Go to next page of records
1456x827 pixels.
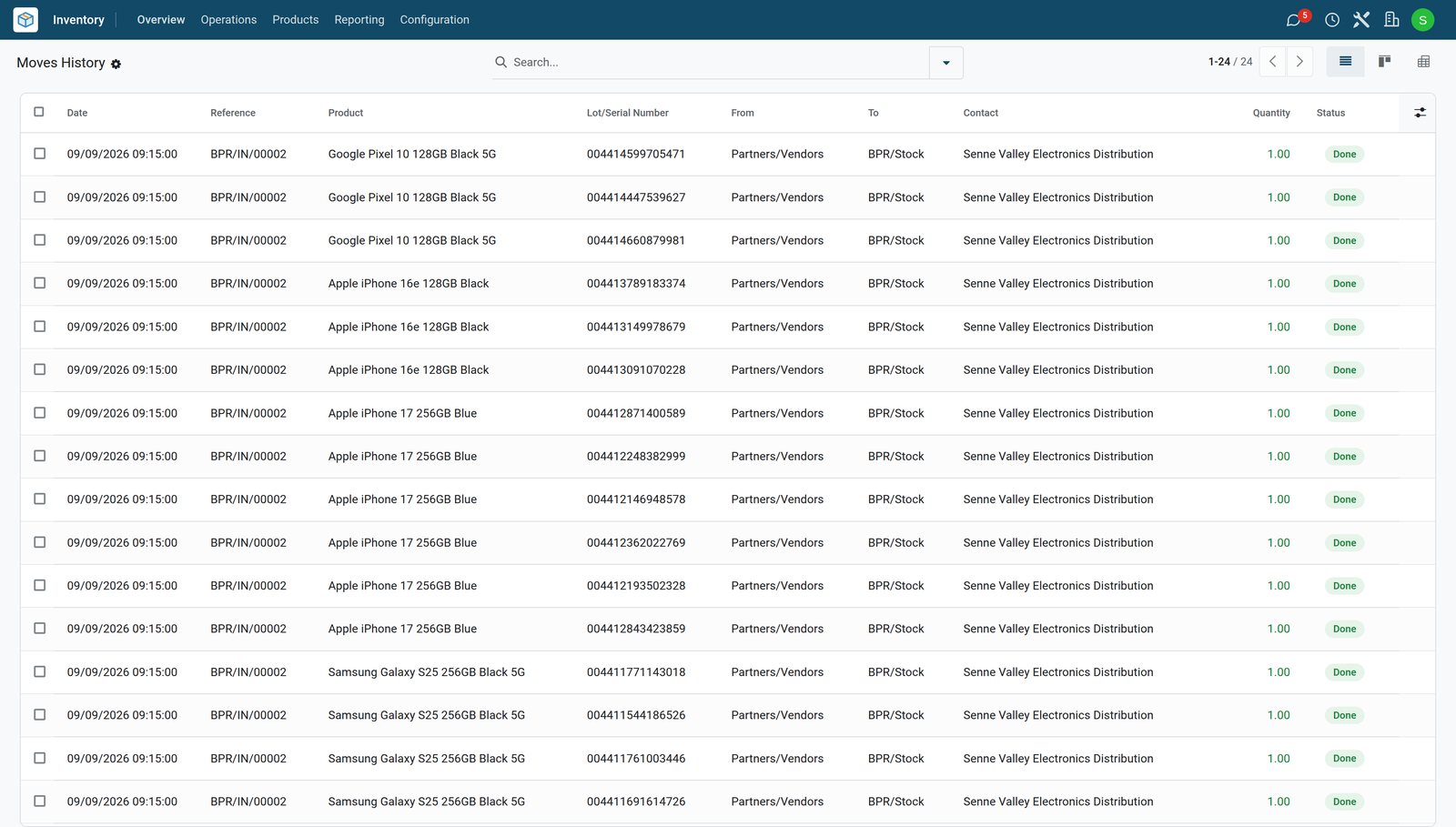(x=1299, y=62)
